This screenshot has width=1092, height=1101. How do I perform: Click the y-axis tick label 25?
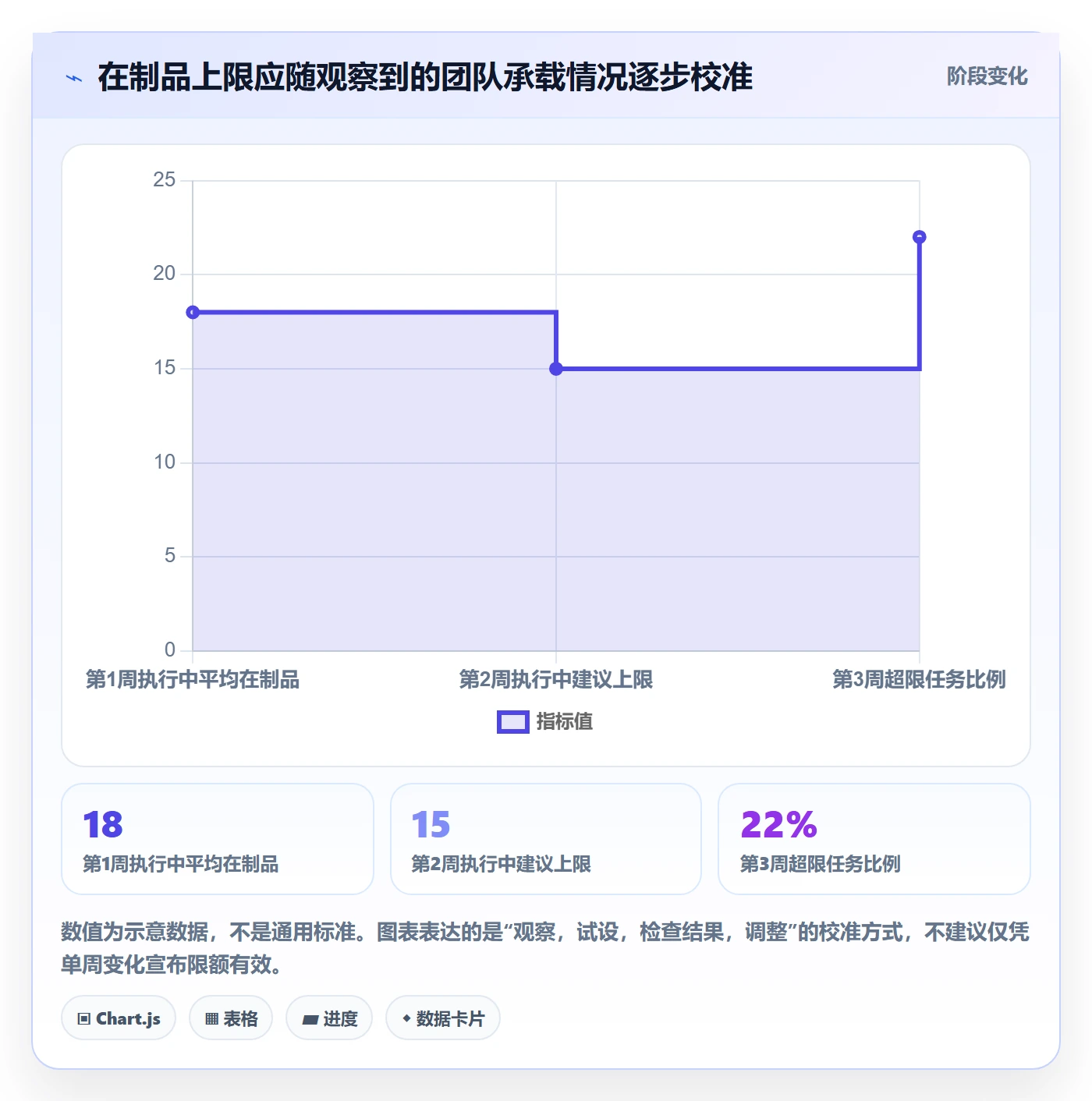tap(165, 180)
